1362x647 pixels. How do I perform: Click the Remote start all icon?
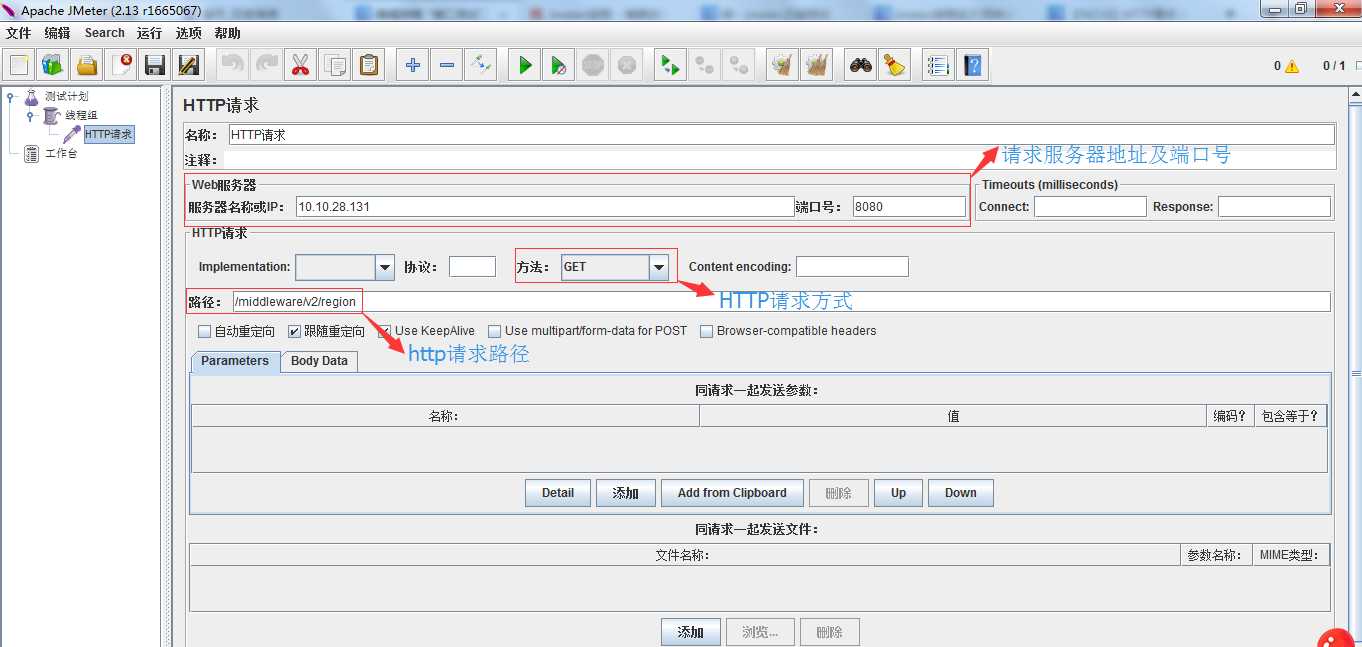click(671, 65)
